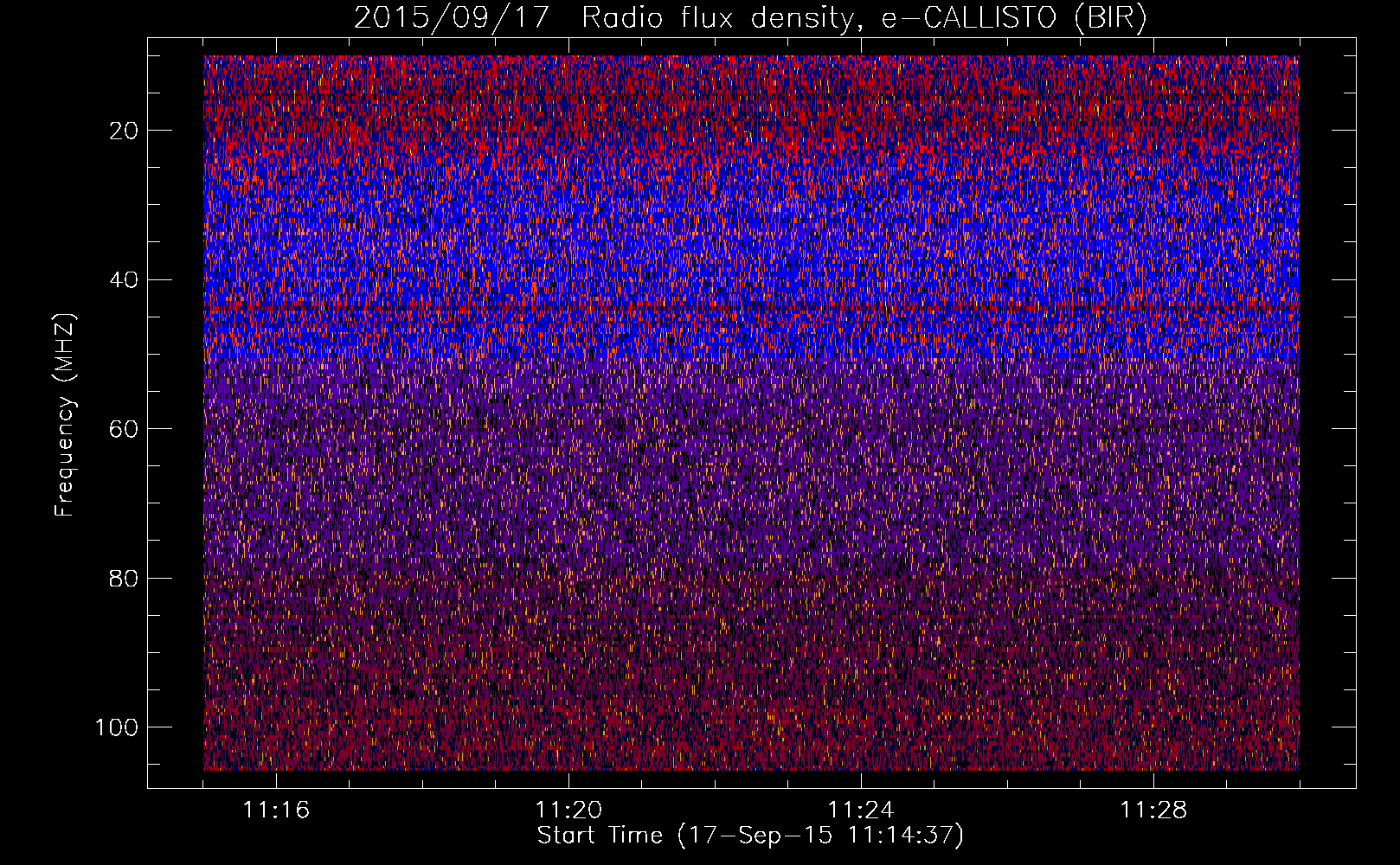This screenshot has height=865, width=1400.
Task: Click the 80 MHz frequency tick label
Action: pyautogui.click(x=125, y=578)
